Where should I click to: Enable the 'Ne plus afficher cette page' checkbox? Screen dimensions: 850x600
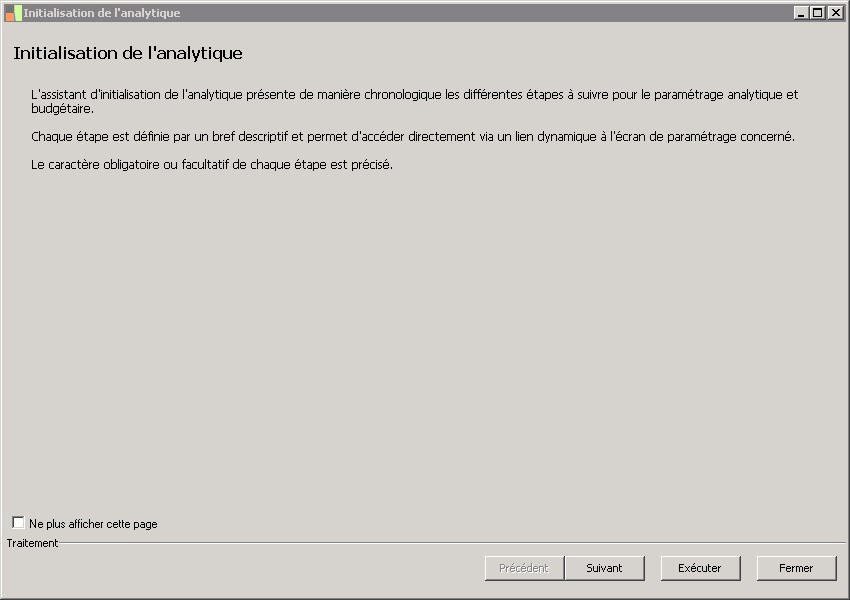[18, 523]
